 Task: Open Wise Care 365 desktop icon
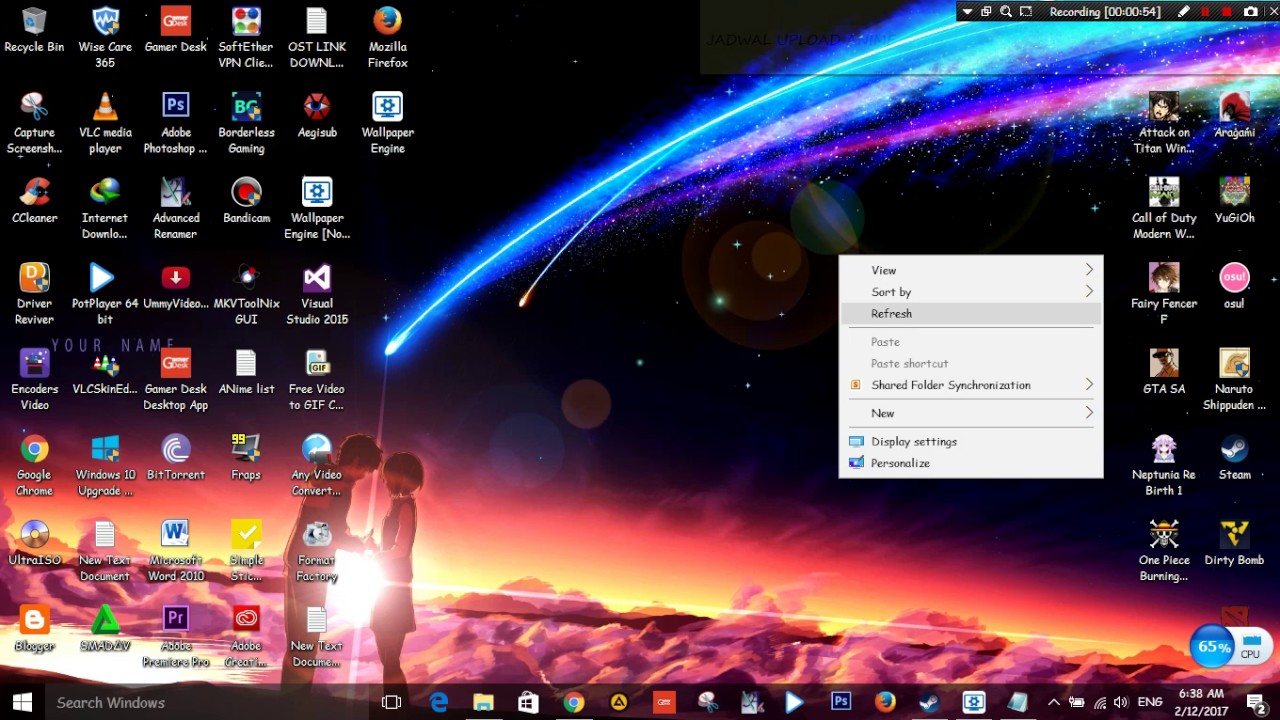(105, 37)
